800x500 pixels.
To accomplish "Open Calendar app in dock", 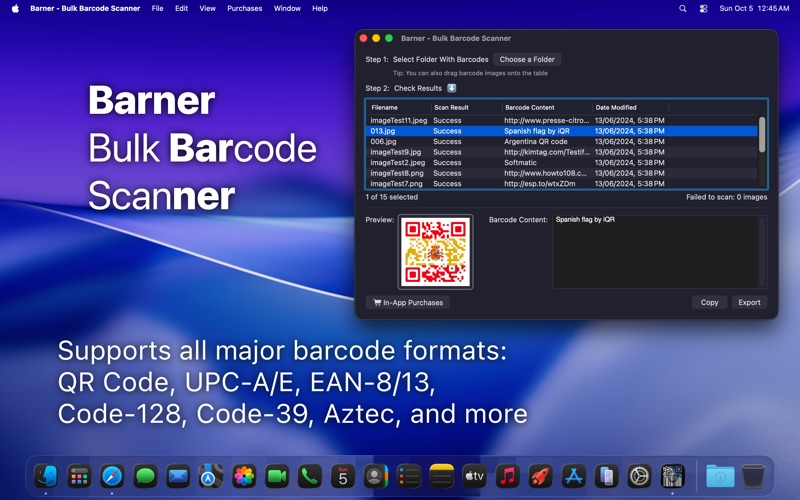I will [x=343, y=477].
